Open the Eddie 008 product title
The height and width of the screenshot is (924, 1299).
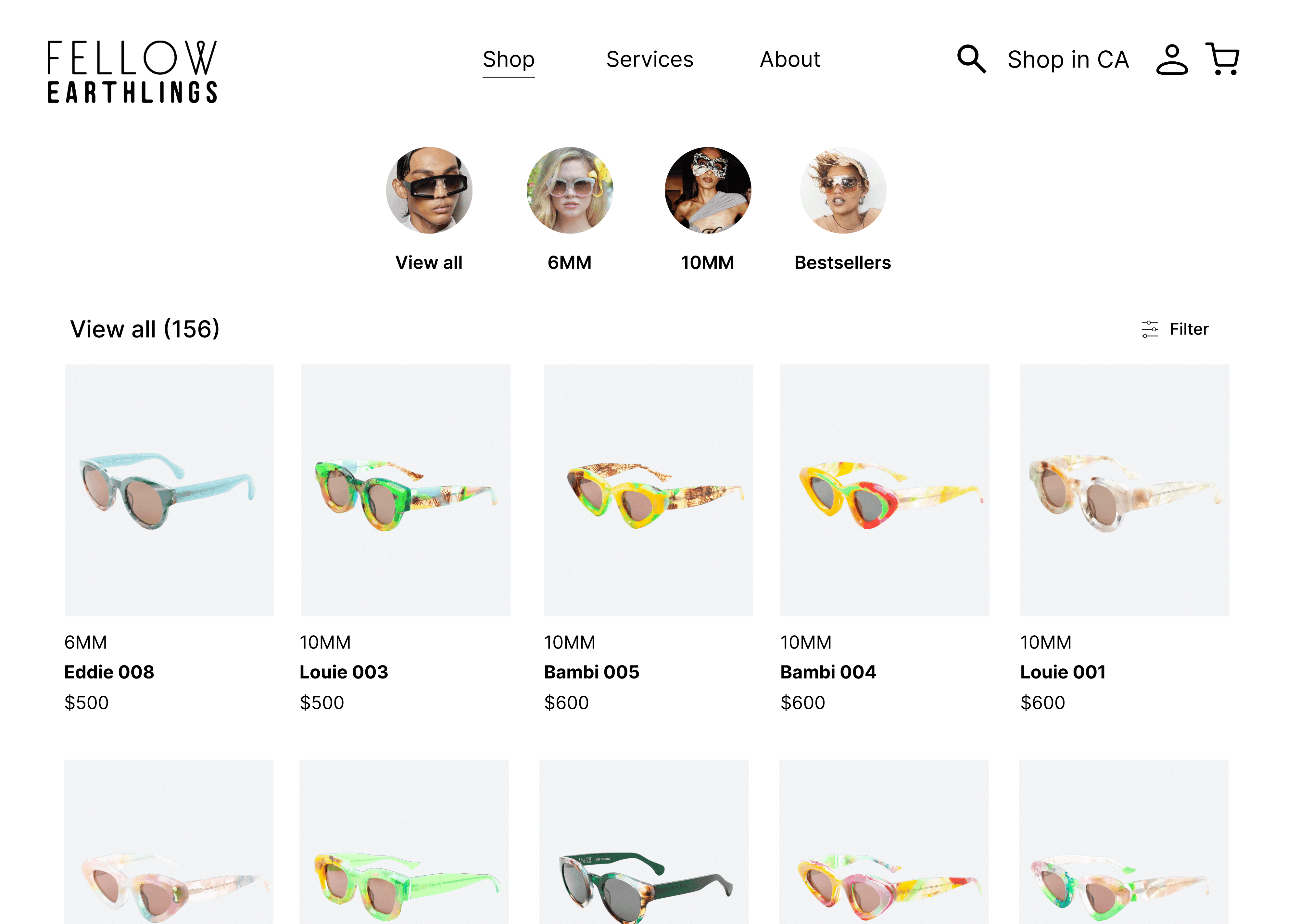(109, 672)
